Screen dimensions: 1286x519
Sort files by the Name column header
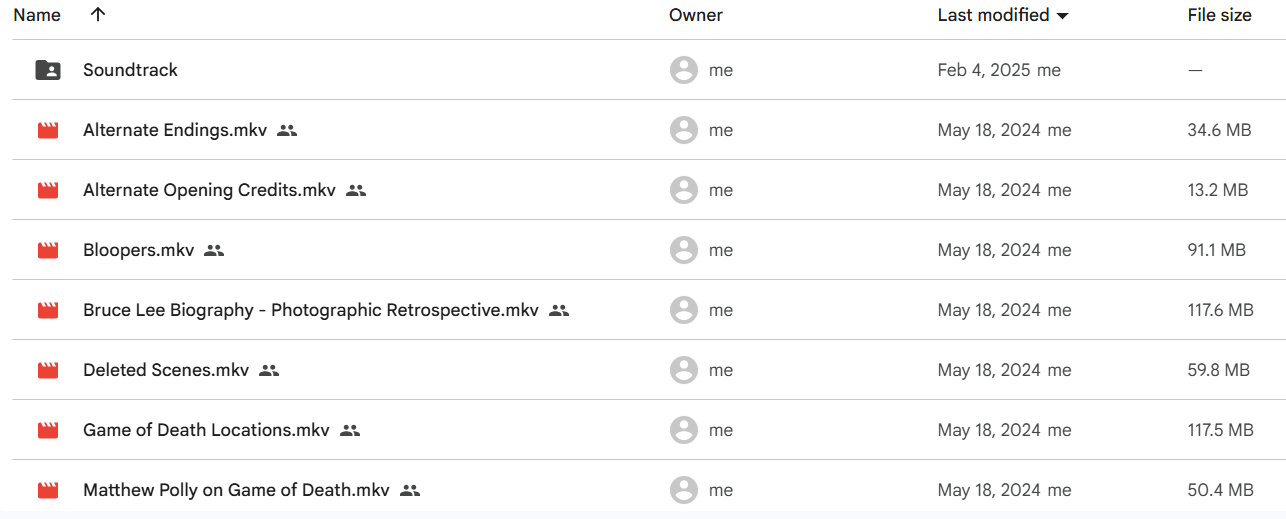click(37, 15)
